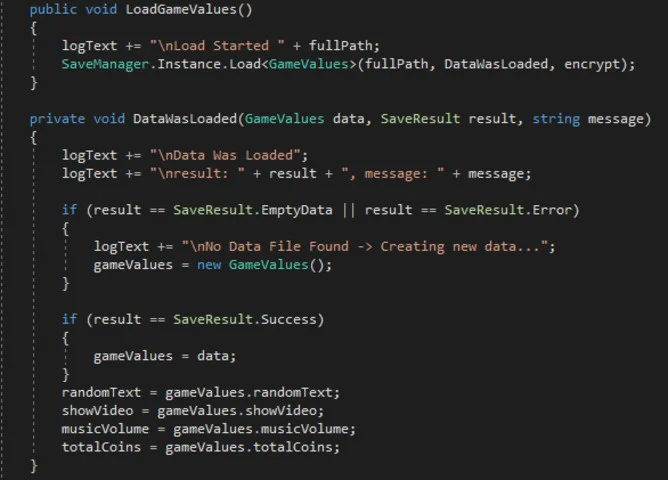Screen dimensions: 668x480
Task: Click "DataWasLoaded" in the private method declaration
Action: pos(185,118)
